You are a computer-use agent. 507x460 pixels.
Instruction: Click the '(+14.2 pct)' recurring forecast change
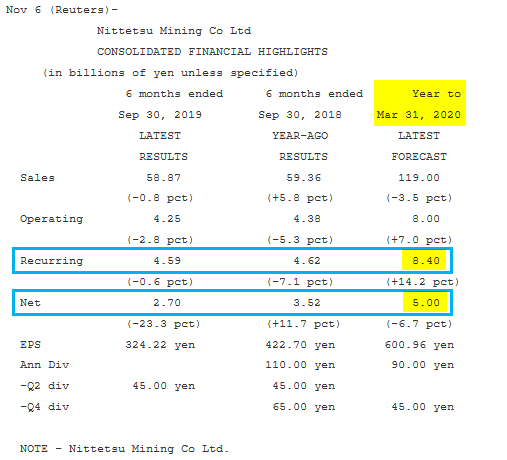pos(423,282)
